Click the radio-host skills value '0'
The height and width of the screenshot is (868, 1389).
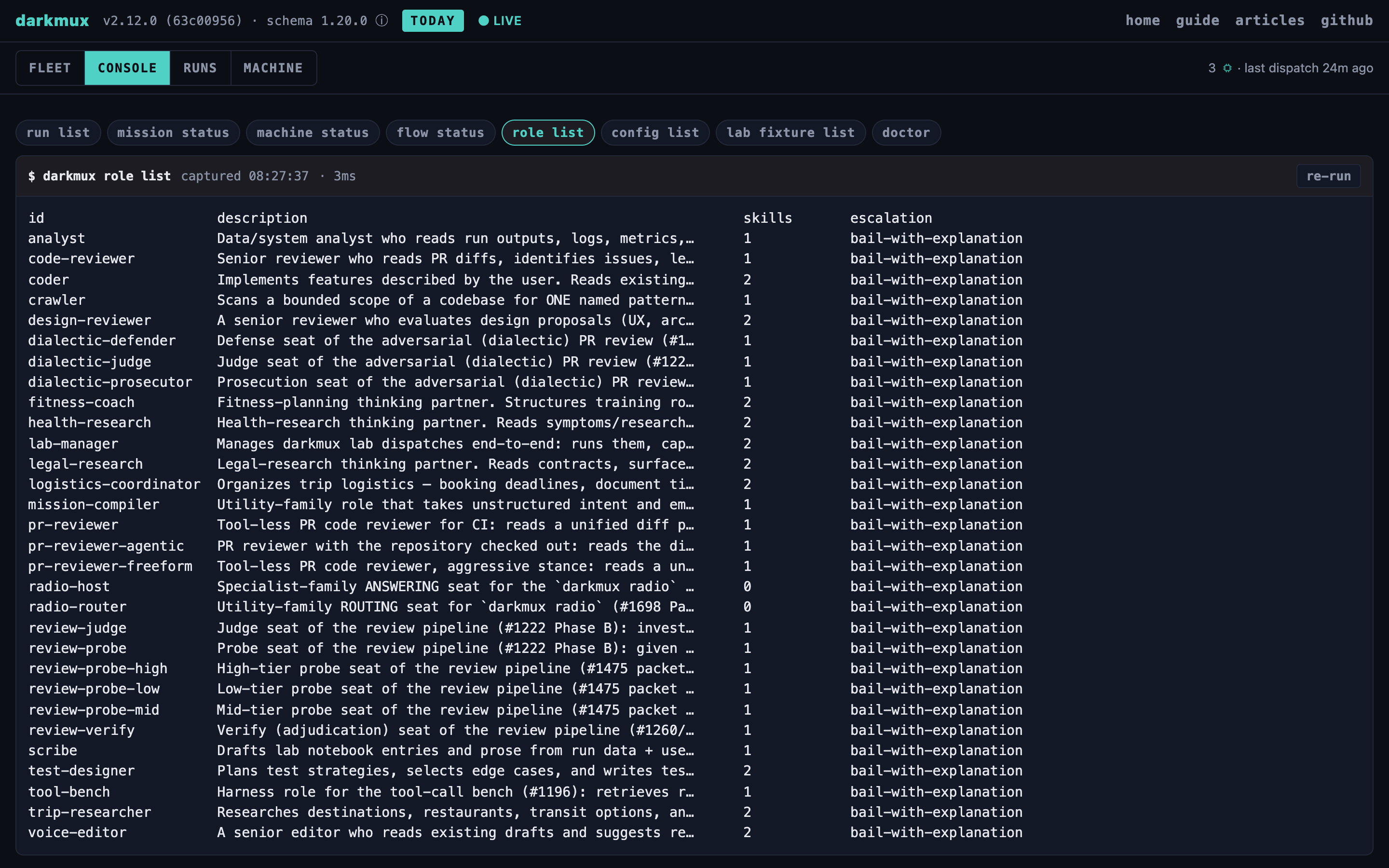pyautogui.click(x=747, y=587)
